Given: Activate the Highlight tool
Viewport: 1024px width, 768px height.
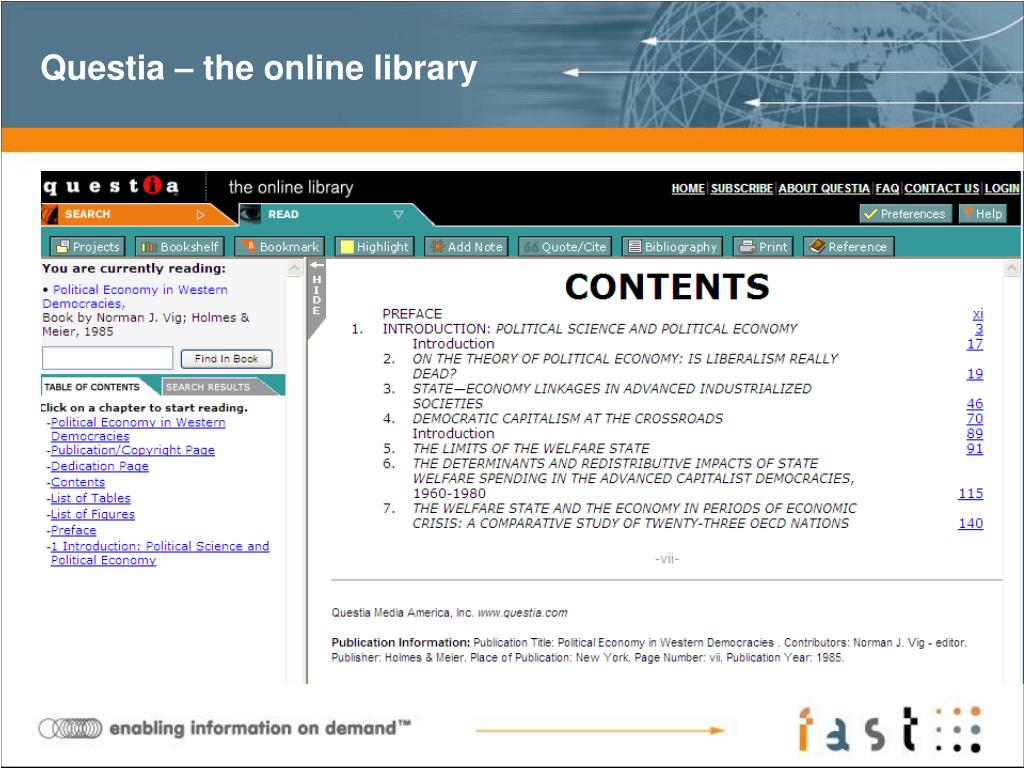Looking at the screenshot, I should tap(374, 247).
